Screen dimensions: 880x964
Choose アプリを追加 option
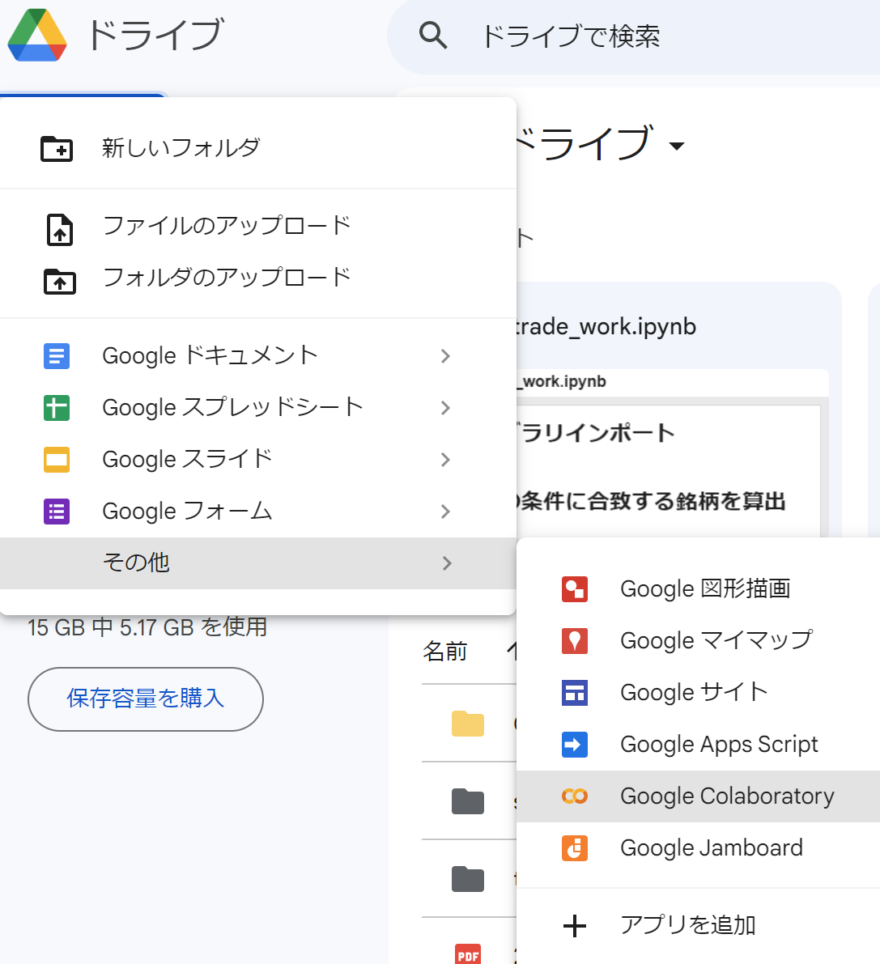click(699, 925)
